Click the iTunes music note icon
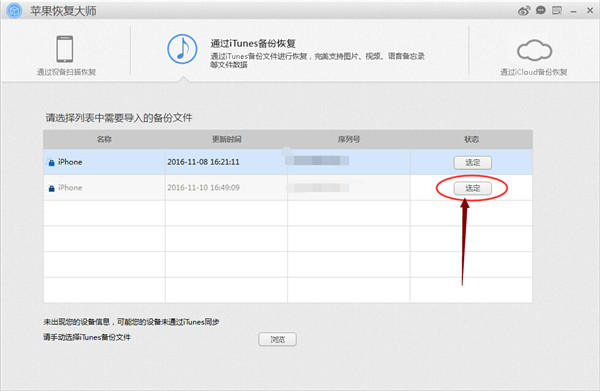Image resolution: width=600 pixels, height=391 pixels. coord(182,49)
